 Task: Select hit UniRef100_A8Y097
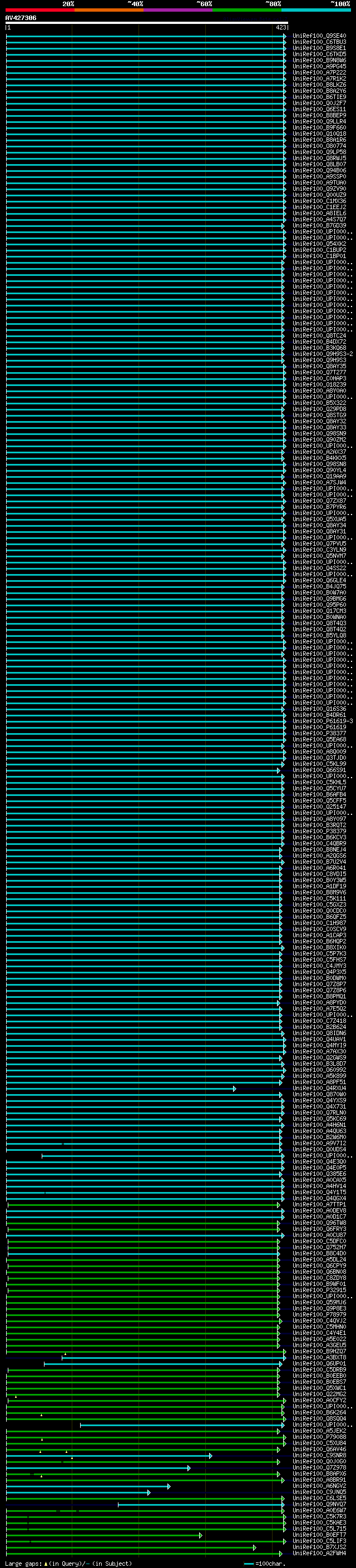coord(319,819)
